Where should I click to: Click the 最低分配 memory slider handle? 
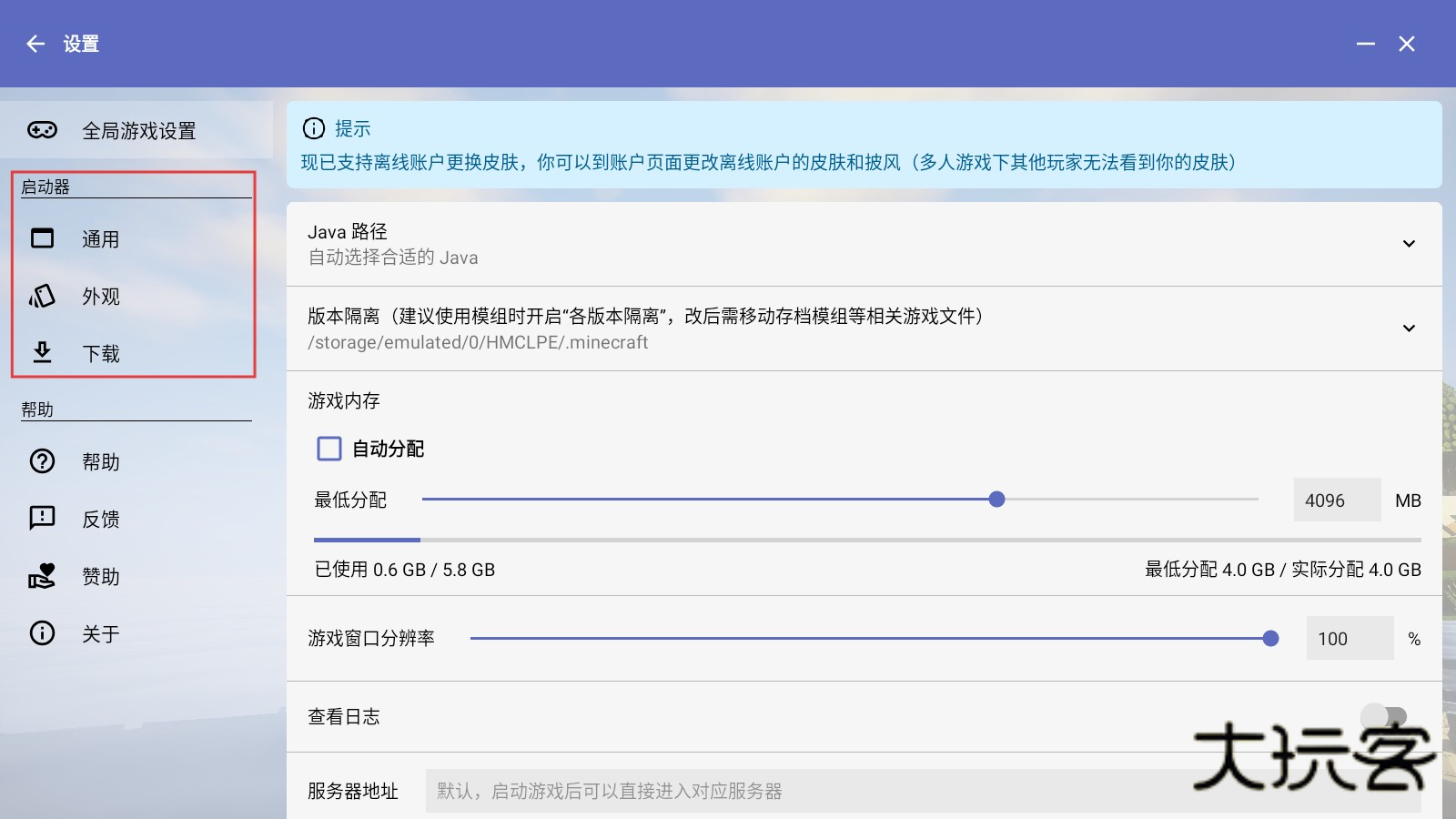tap(996, 500)
